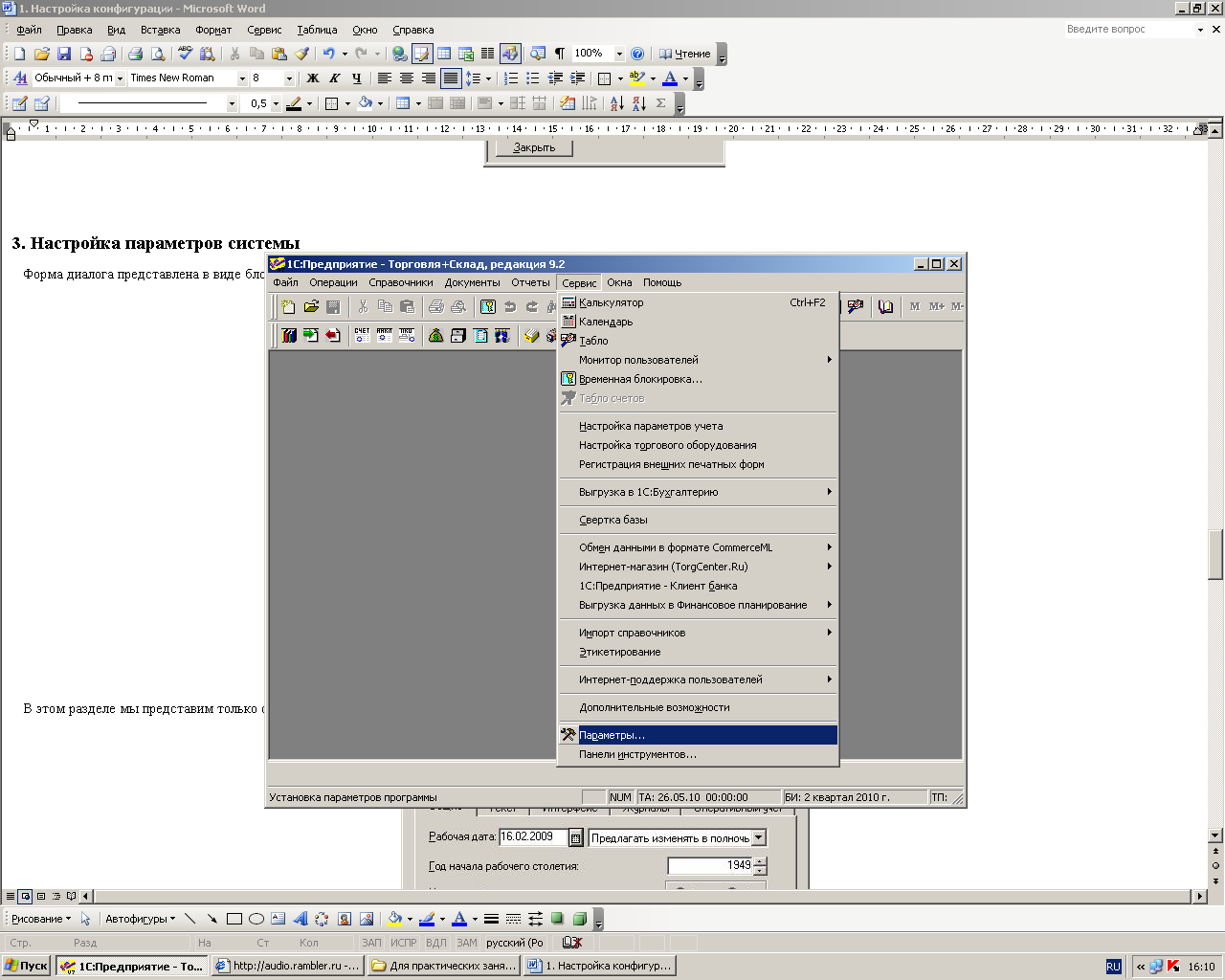Expand Импорт справочников submenu
This screenshot has height=980, width=1225.
click(x=697, y=633)
